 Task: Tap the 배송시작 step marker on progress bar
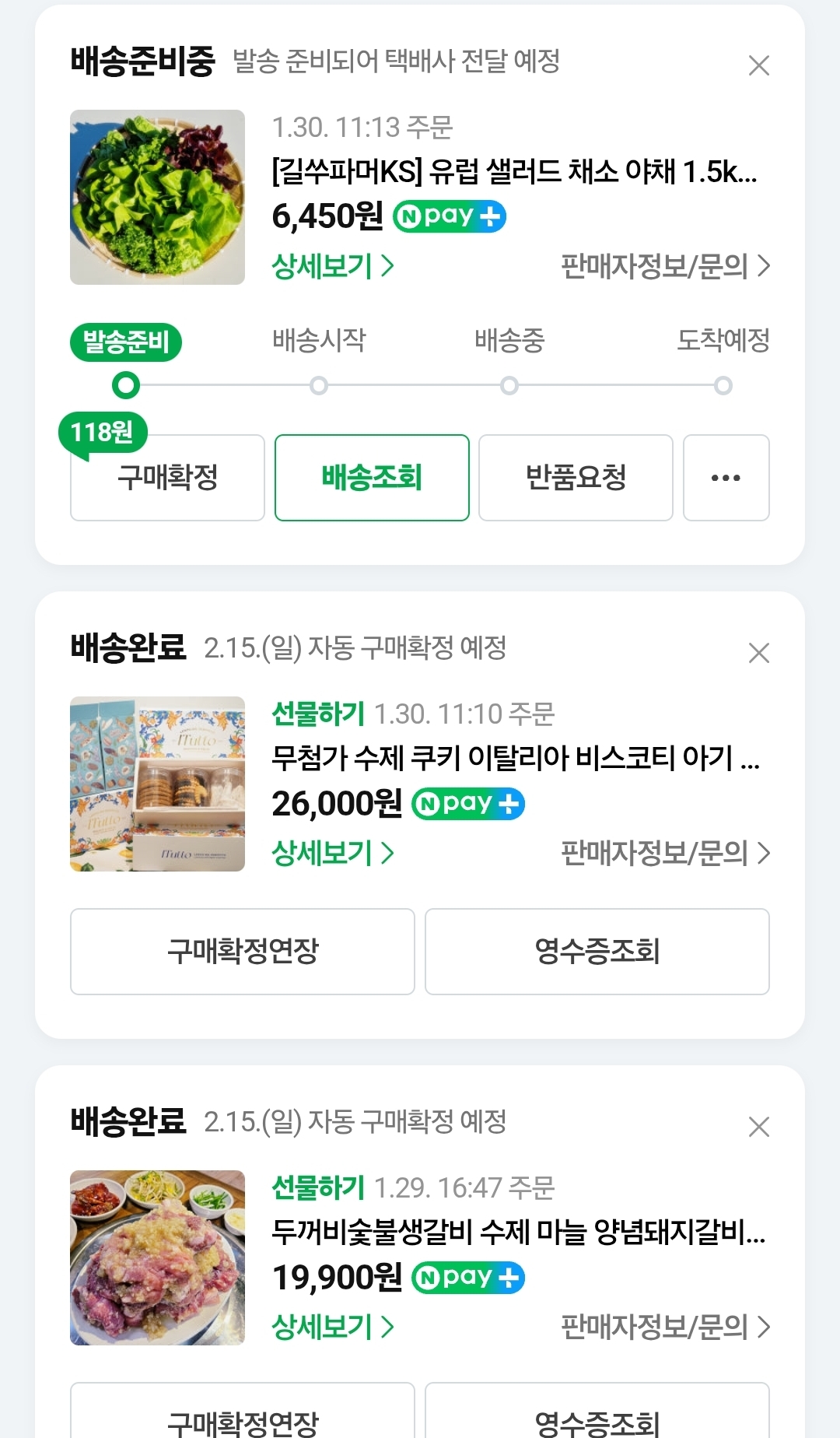pyautogui.click(x=319, y=385)
